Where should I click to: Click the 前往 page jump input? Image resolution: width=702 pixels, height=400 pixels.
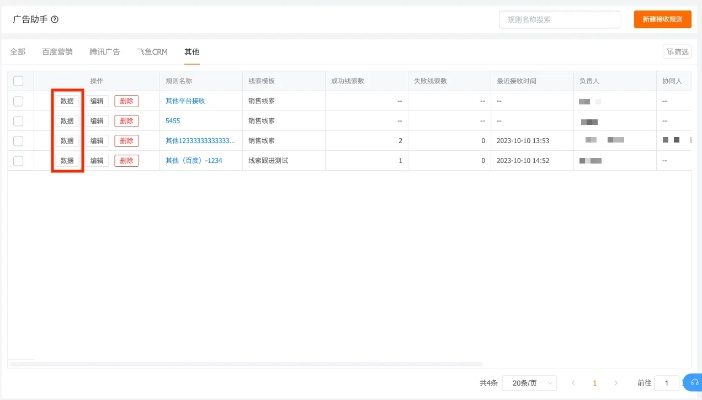(x=667, y=383)
